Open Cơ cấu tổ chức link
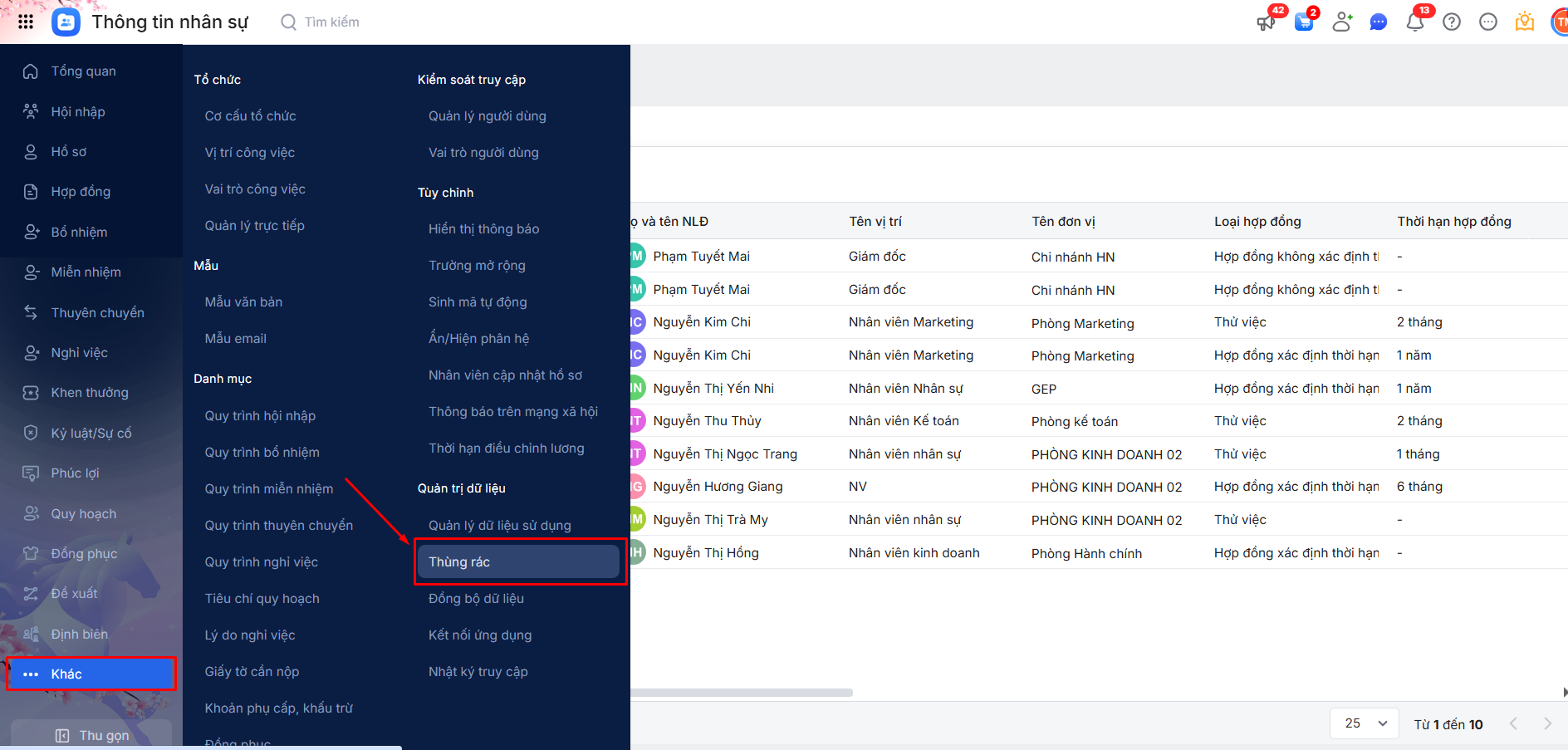This screenshot has height=750, width=1568. coord(250,116)
